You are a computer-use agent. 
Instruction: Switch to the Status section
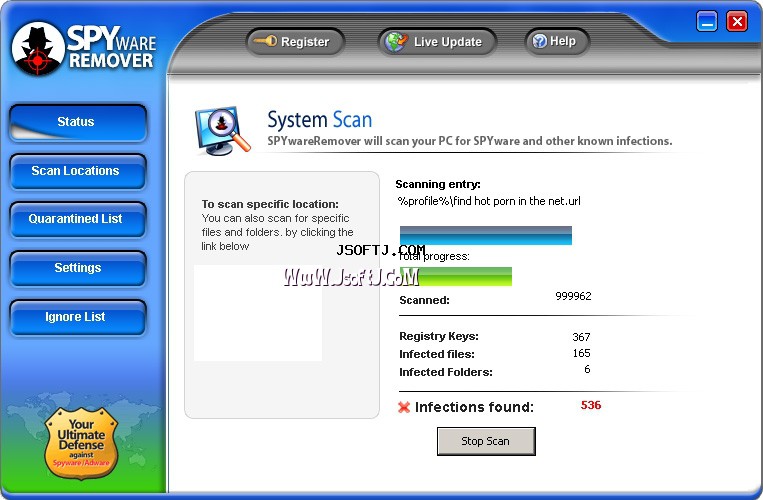(x=78, y=123)
